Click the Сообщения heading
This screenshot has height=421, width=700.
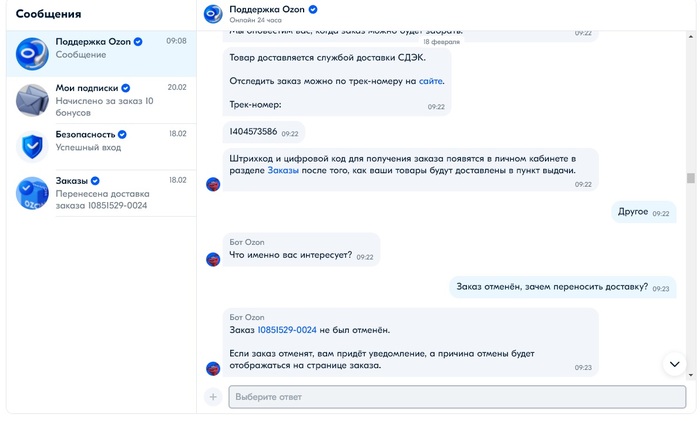49,15
